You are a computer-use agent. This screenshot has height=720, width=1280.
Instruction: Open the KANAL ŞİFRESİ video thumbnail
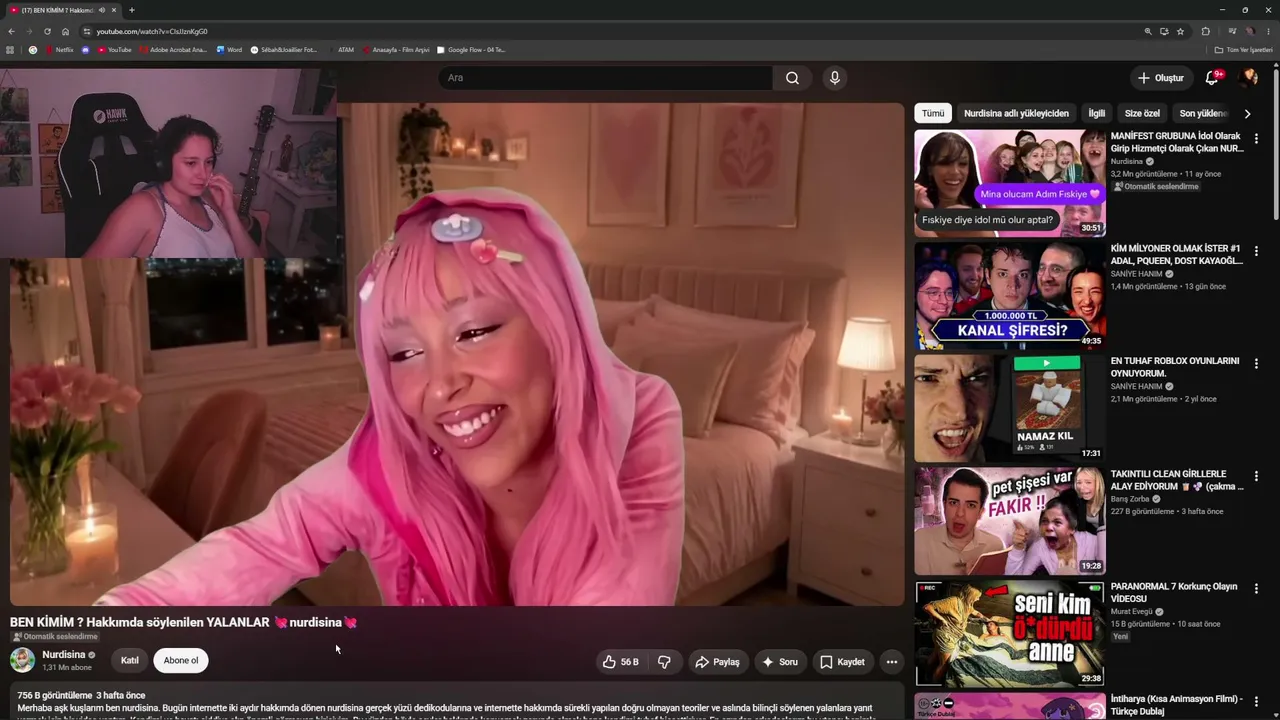point(1010,296)
